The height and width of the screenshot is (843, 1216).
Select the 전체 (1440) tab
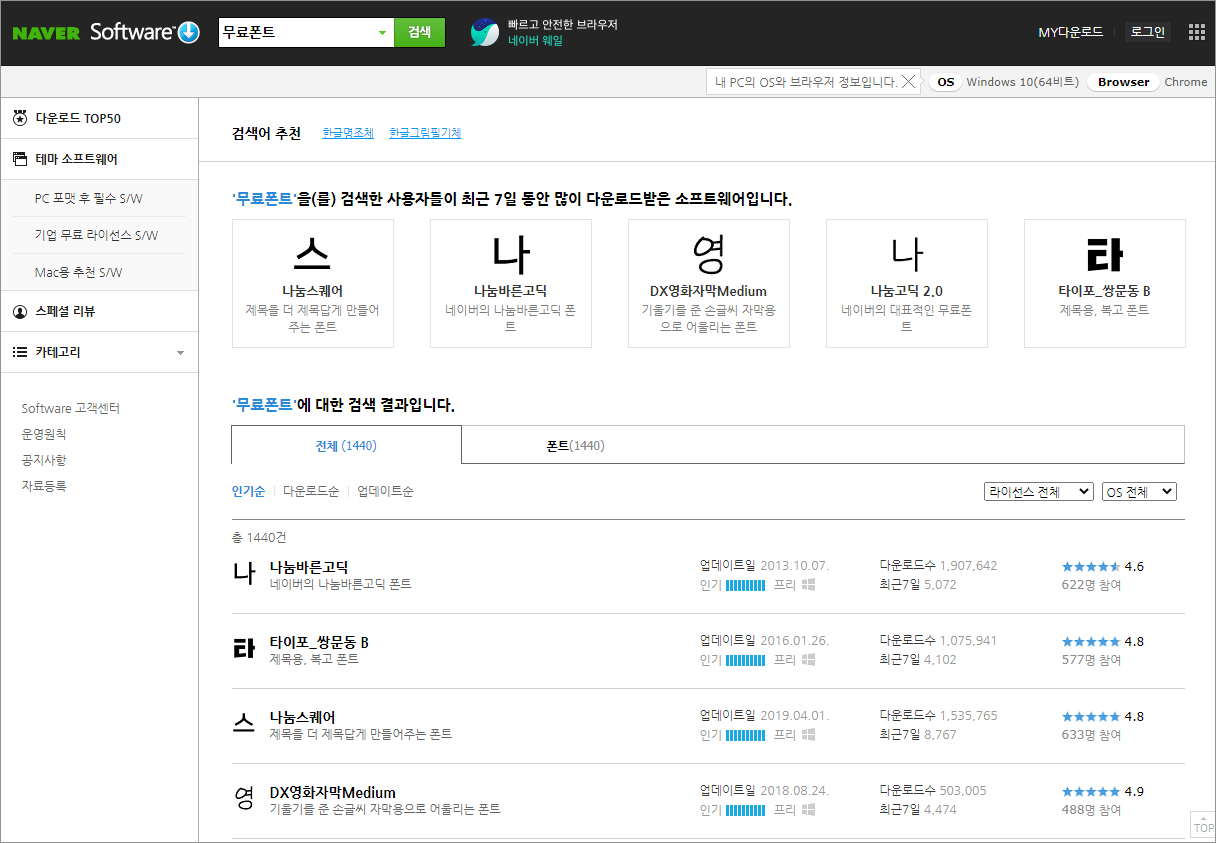[346, 445]
